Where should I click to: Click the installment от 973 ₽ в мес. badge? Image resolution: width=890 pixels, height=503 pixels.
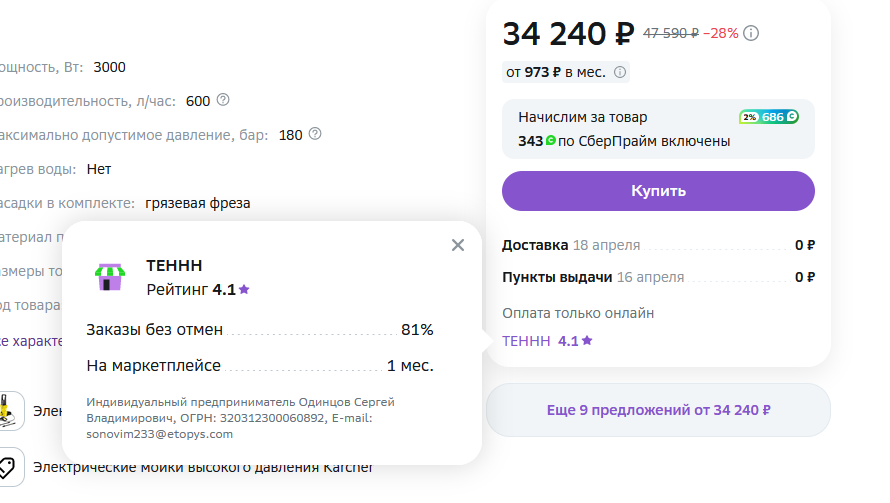(565, 72)
